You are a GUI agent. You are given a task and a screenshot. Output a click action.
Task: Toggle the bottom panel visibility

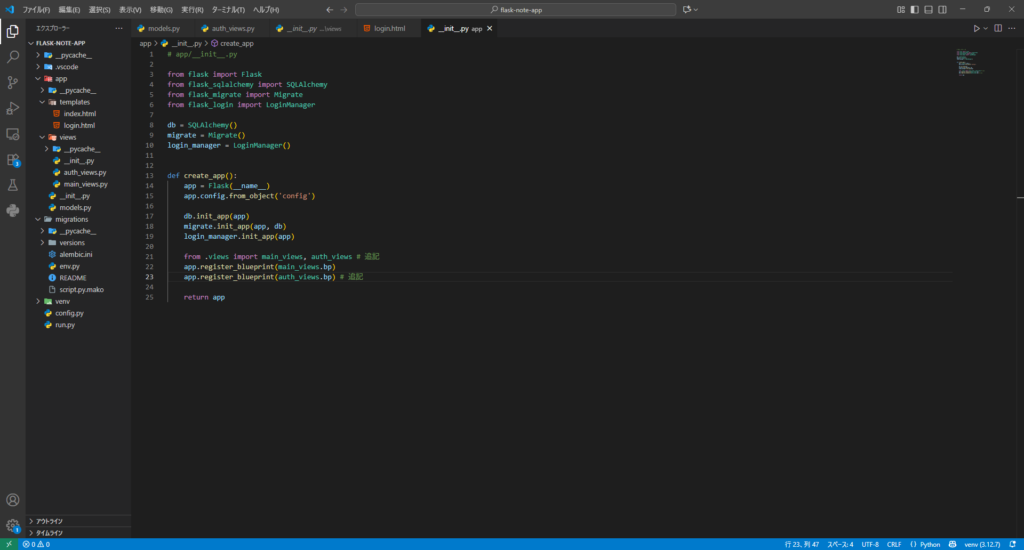coord(928,9)
